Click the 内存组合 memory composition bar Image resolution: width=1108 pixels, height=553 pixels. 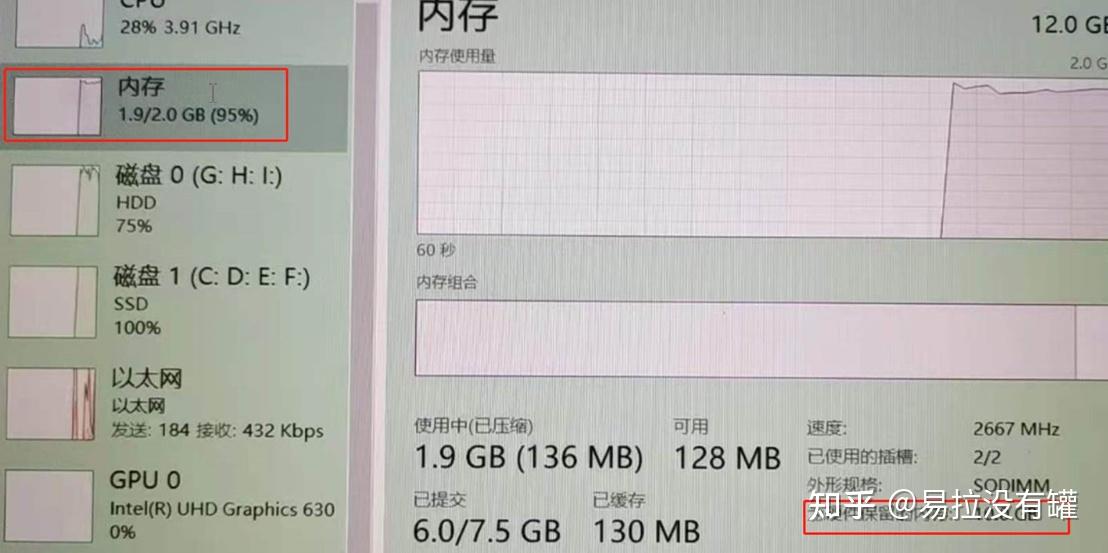[761, 339]
